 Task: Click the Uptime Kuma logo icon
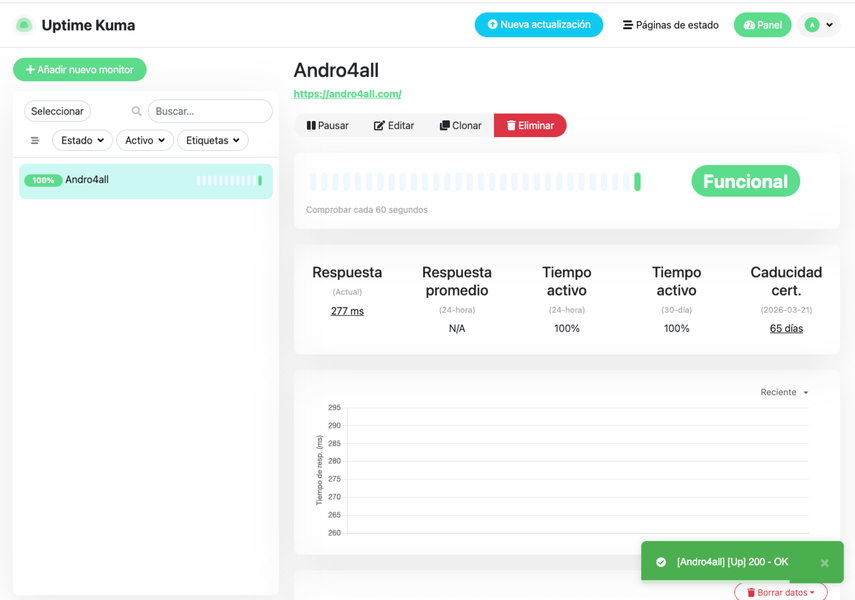[x=24, y=25]
